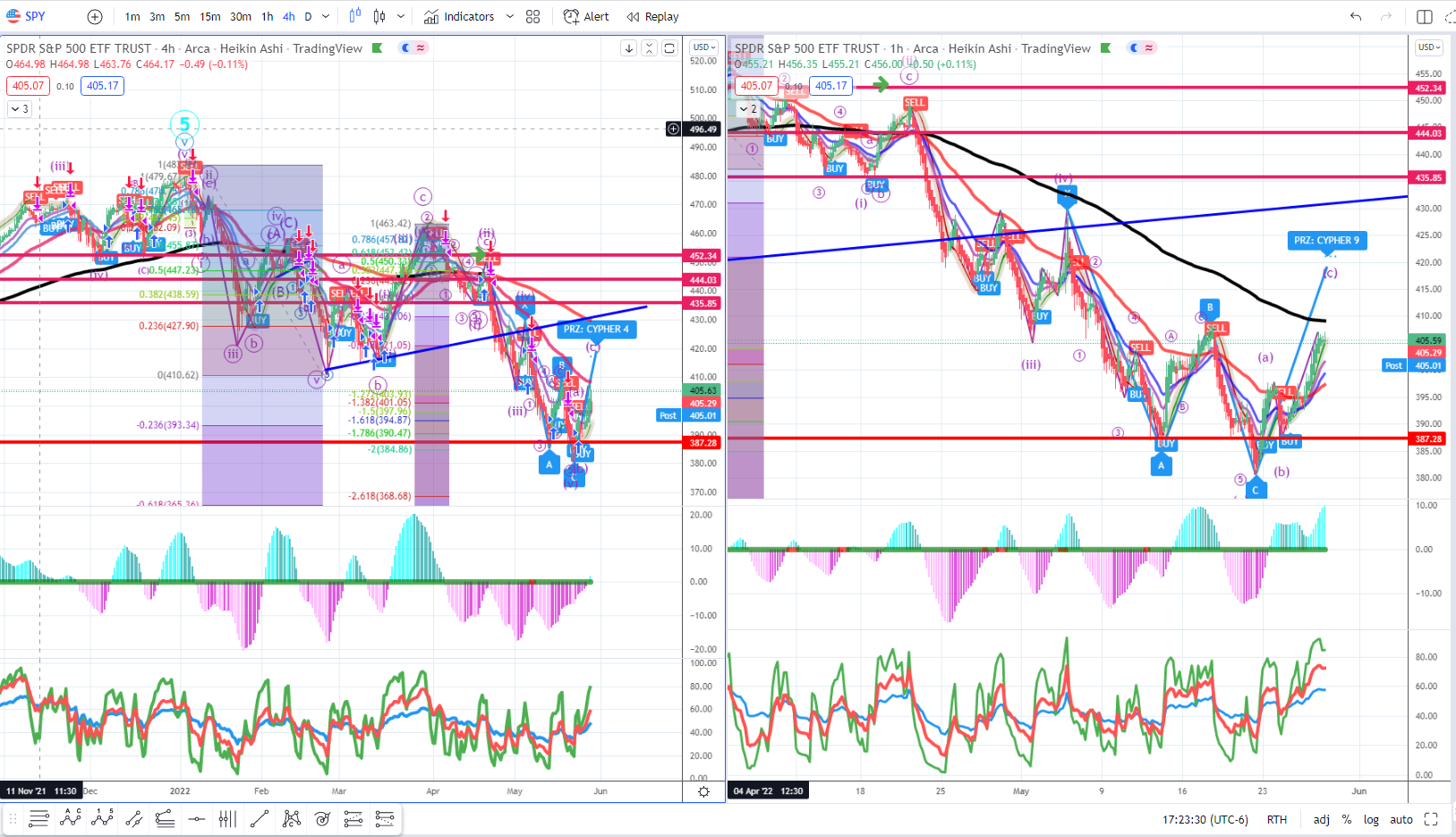
Task: Select the candlestick chart style icon
Action: coord(379,16)
